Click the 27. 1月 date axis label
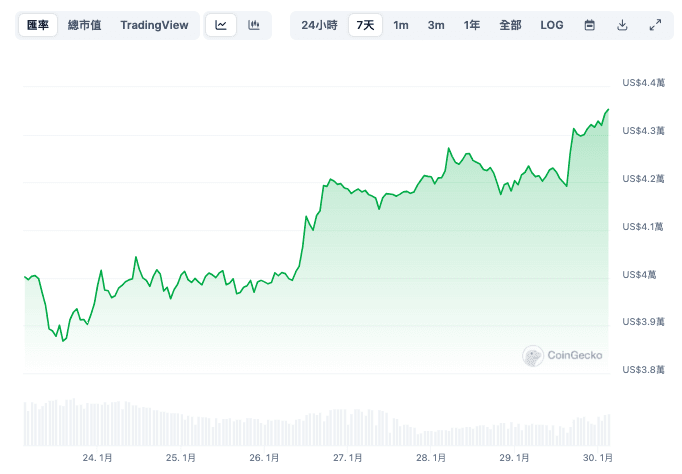The image size is (682, 474). click(348, 457)
